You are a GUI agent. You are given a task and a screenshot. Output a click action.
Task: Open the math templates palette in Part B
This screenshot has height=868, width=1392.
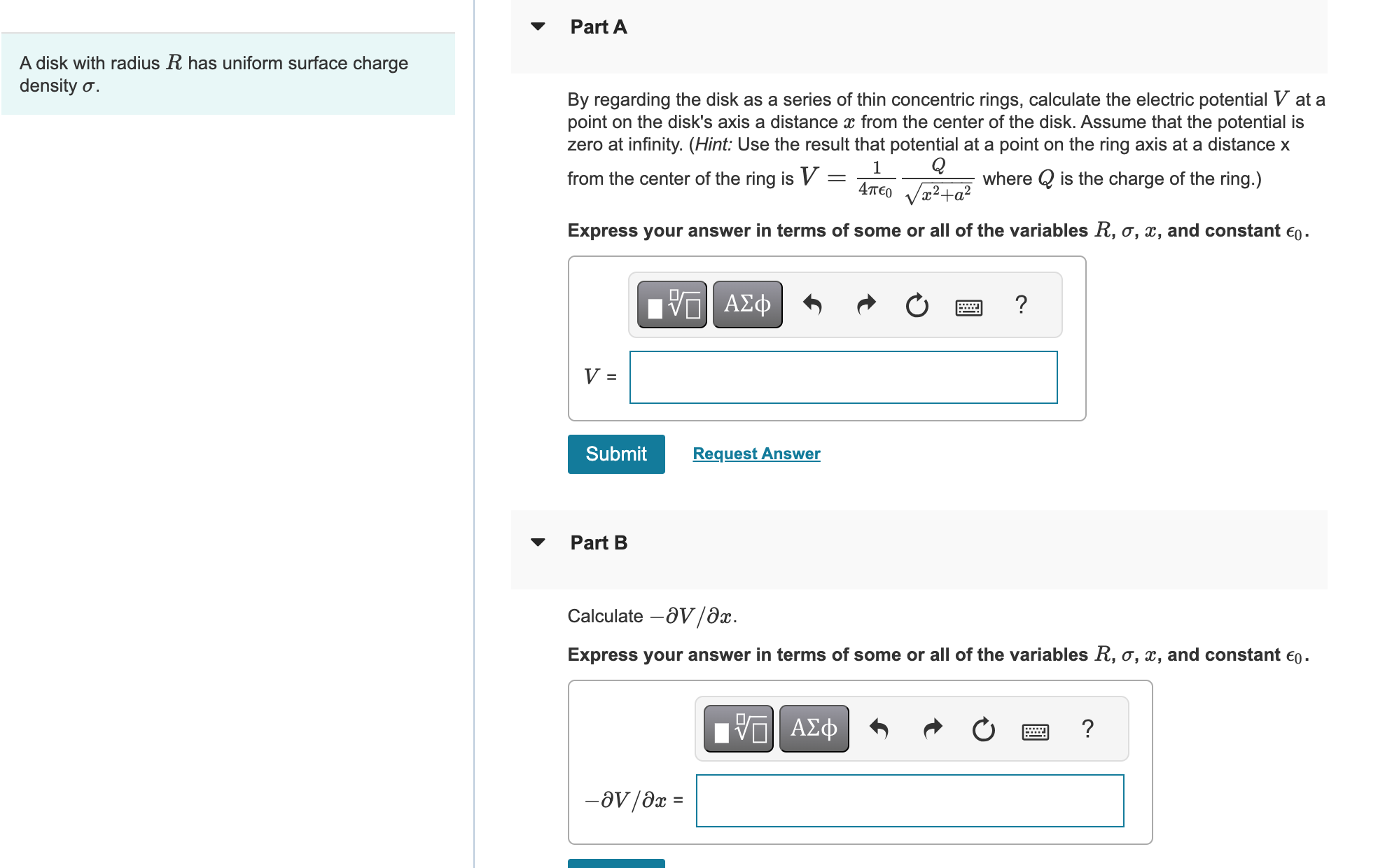point(737,728)
